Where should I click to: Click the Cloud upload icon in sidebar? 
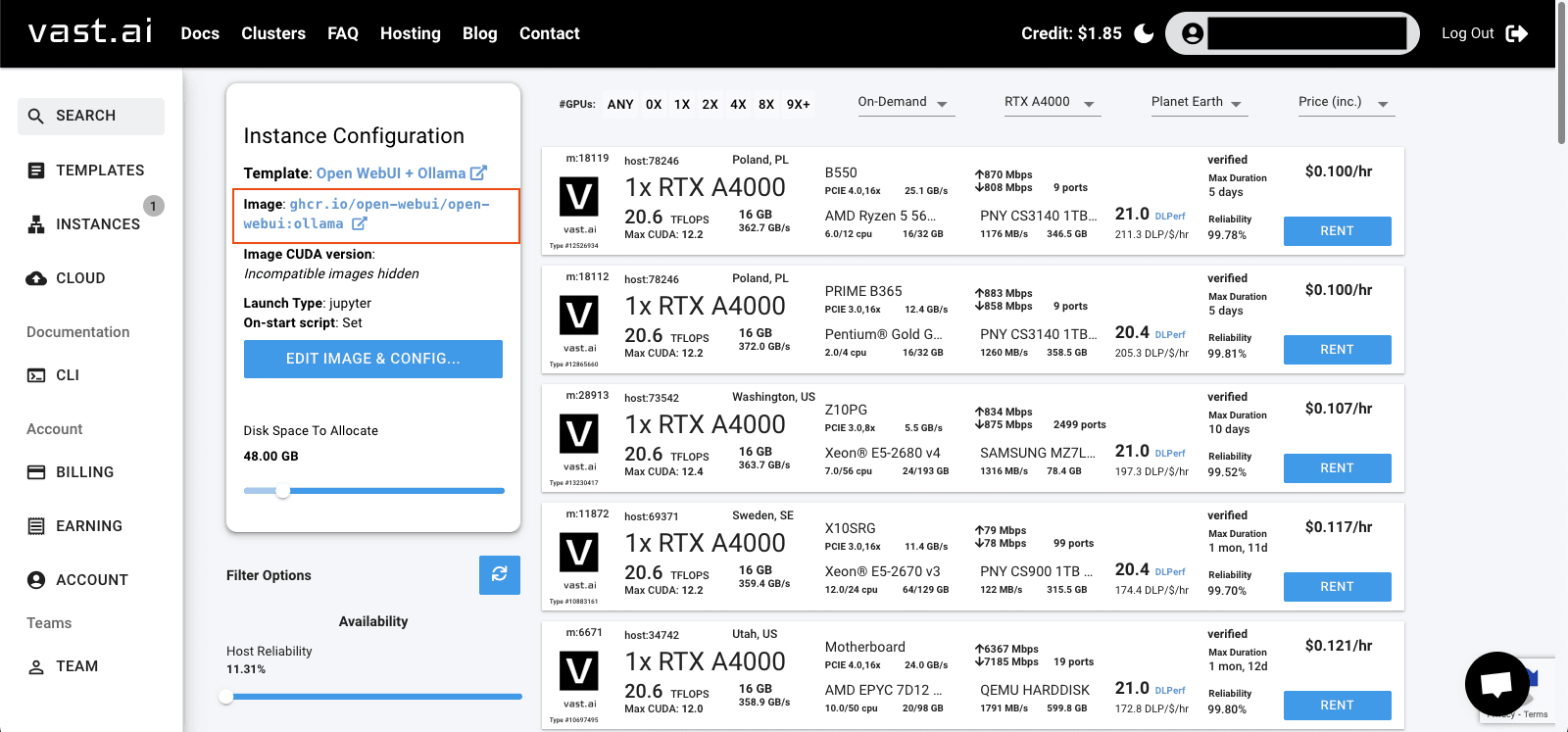tap(36, 278)
